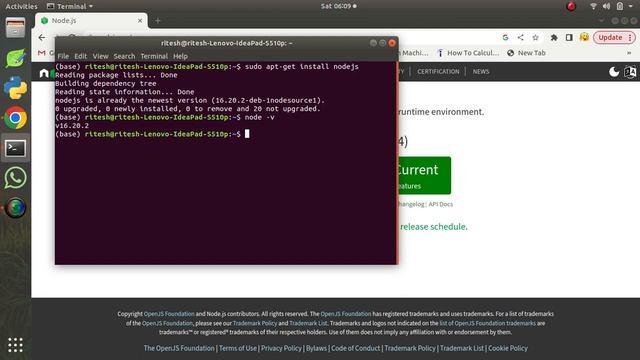The image size is (640, 360).
Task: Expand hidden bookmarks chevron
Action: [x=629, y=53]
